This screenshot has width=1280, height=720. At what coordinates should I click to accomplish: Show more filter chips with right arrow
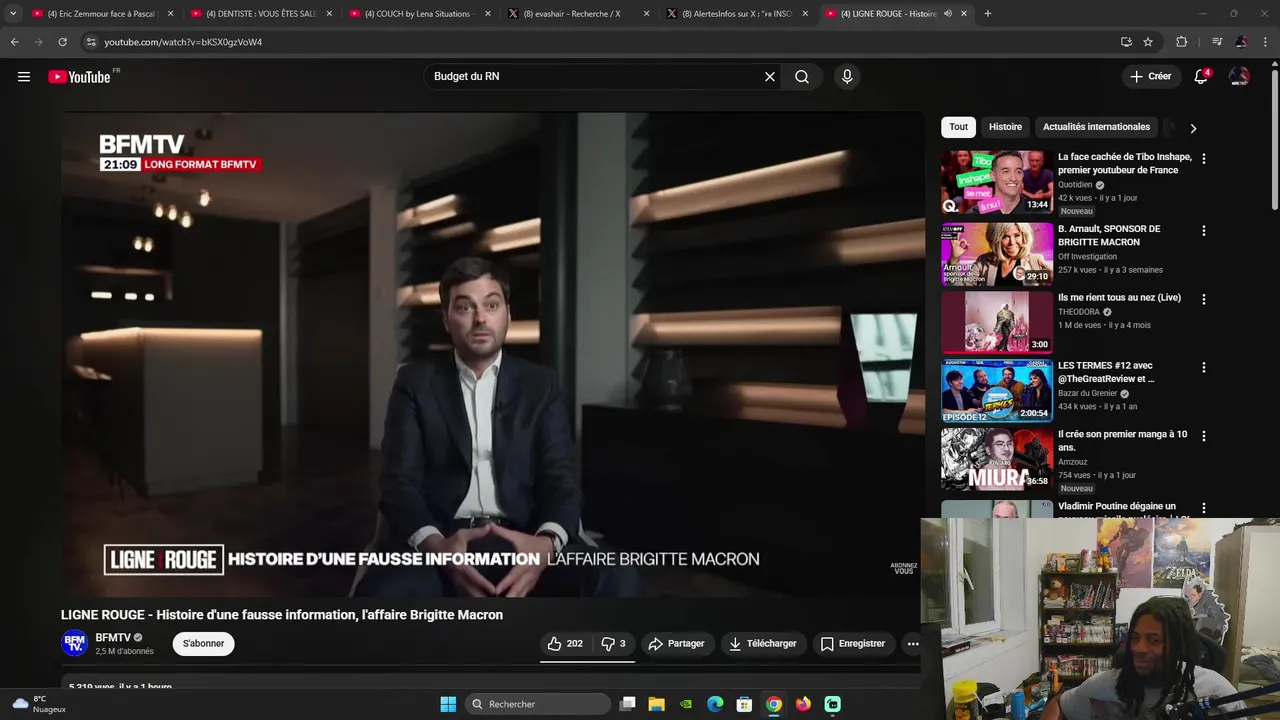coord(1193,128)
